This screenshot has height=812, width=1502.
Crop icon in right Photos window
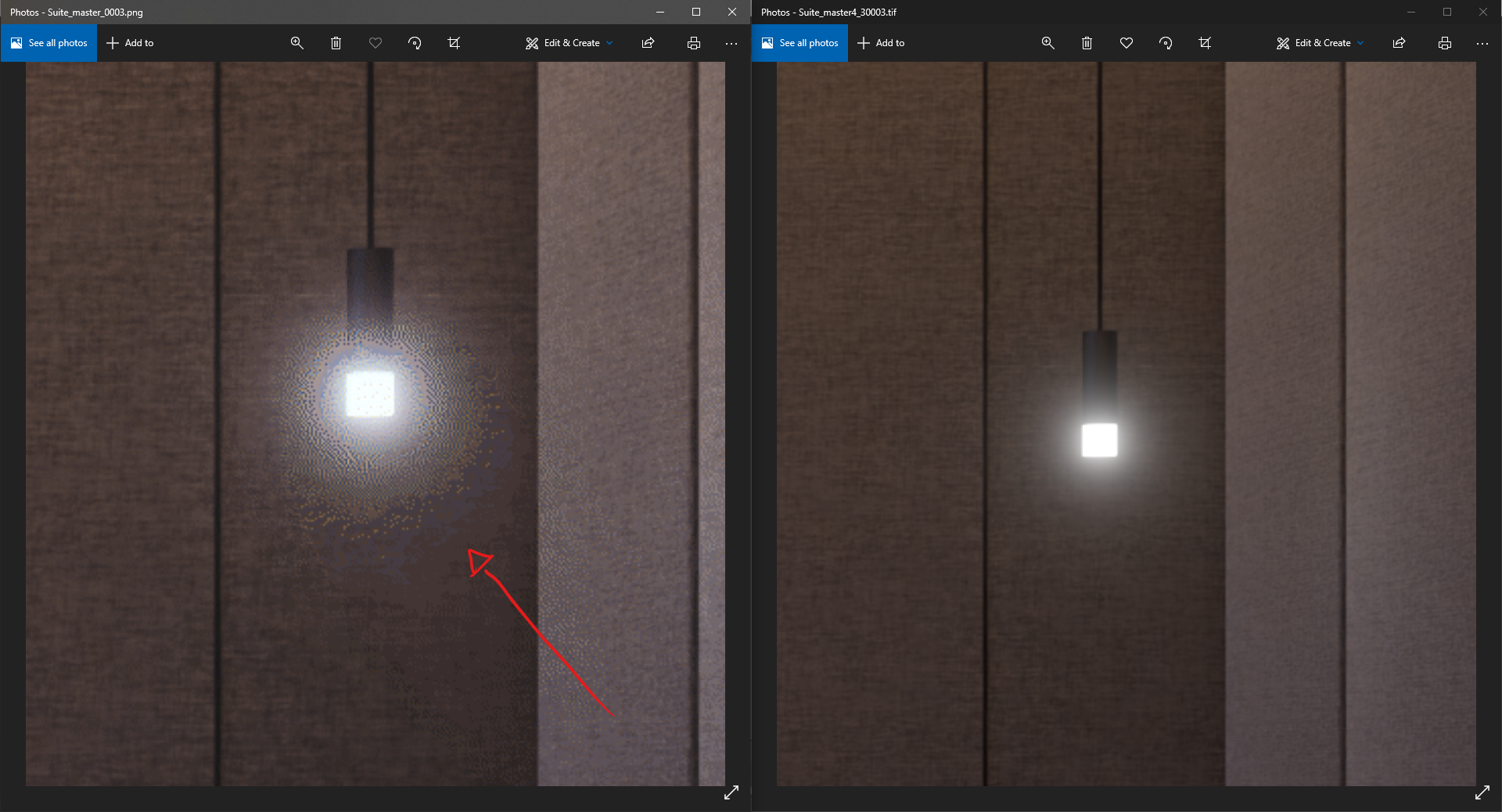pyautogui.click(x=1205, y=43)
